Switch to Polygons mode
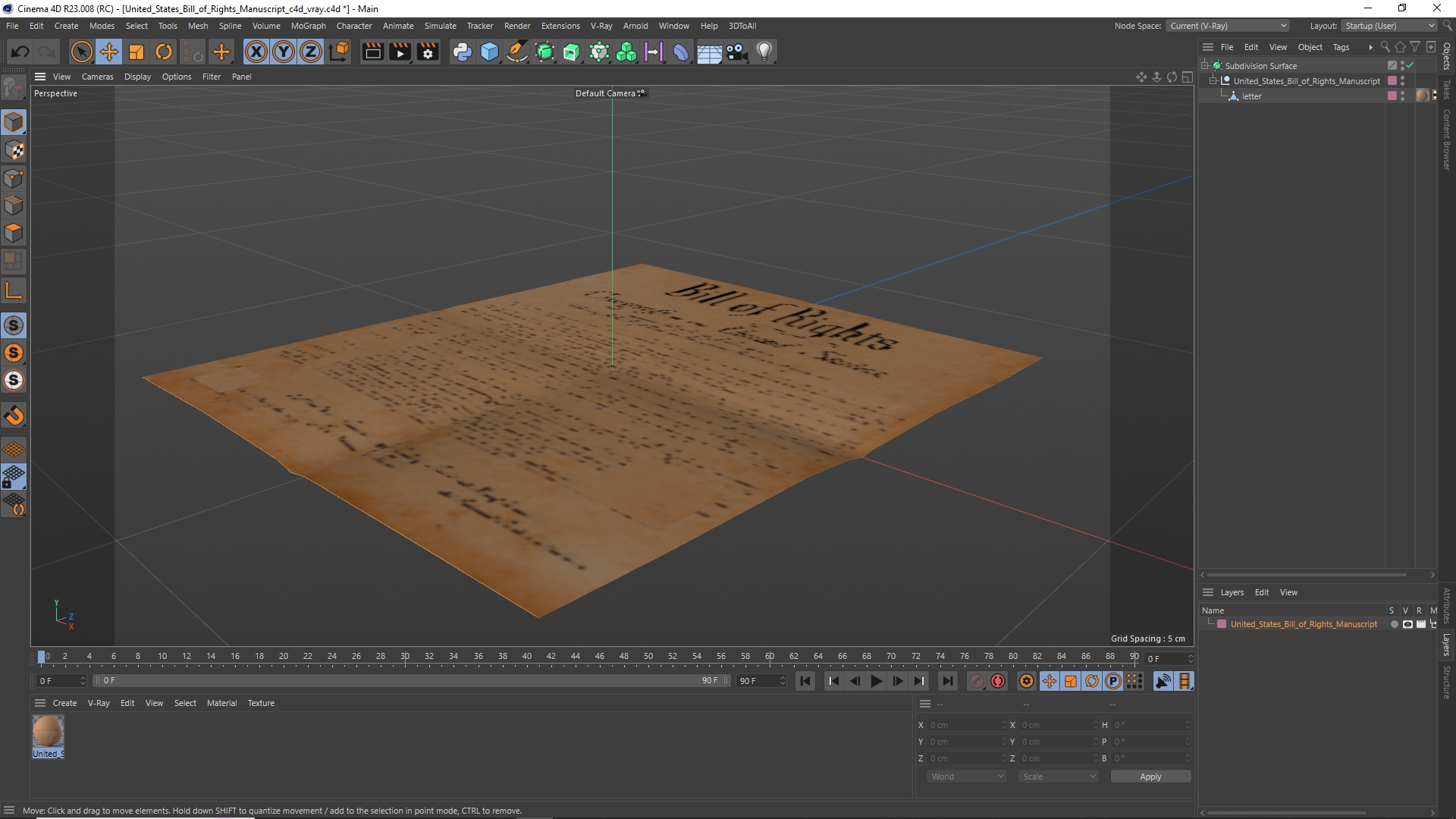Screen dimensions: 1456x819 pyautogui.click(x=14, y=233)
